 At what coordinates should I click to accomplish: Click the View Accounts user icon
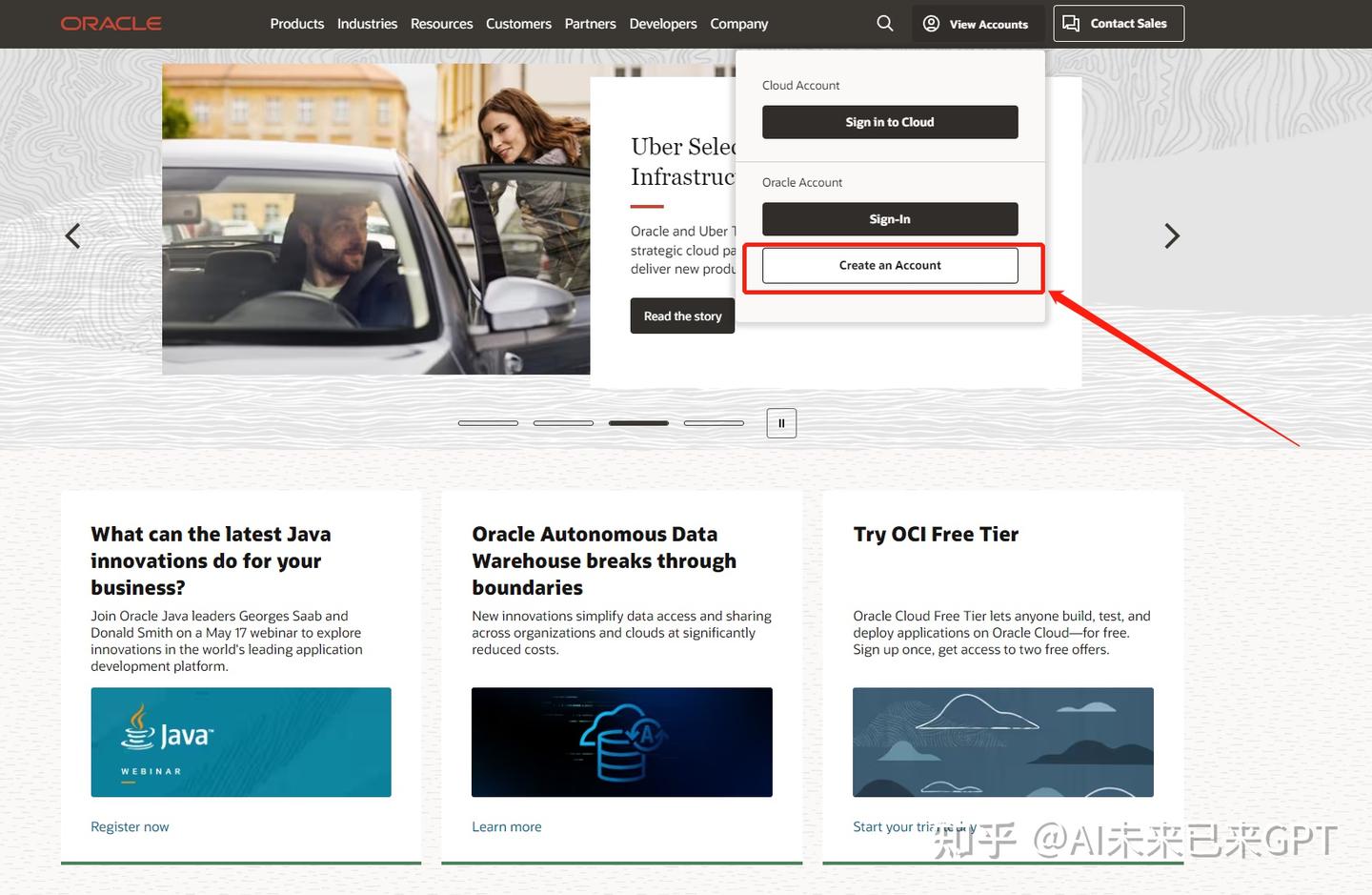click(x=931, y=24)
